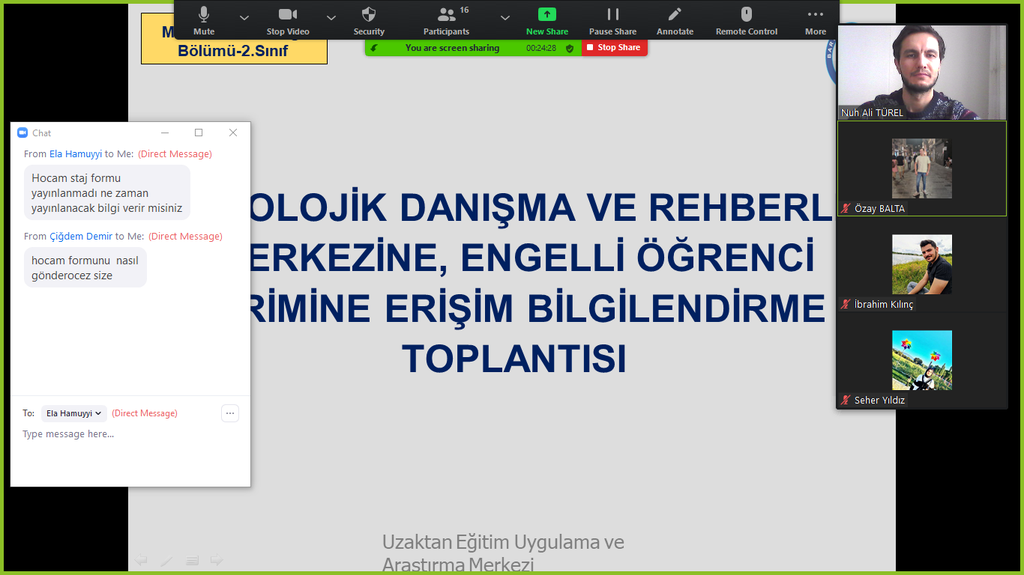Start a New Share

point(547,20)
